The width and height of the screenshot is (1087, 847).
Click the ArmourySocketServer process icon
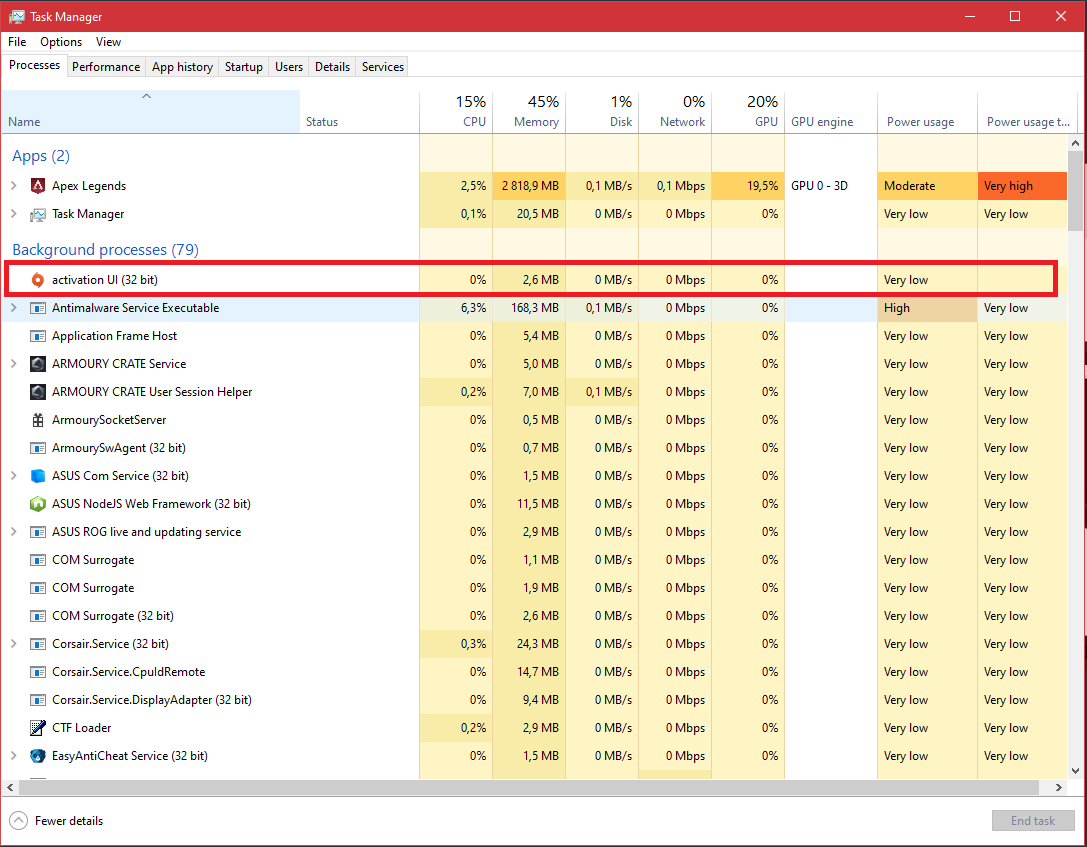click(38, 420)
